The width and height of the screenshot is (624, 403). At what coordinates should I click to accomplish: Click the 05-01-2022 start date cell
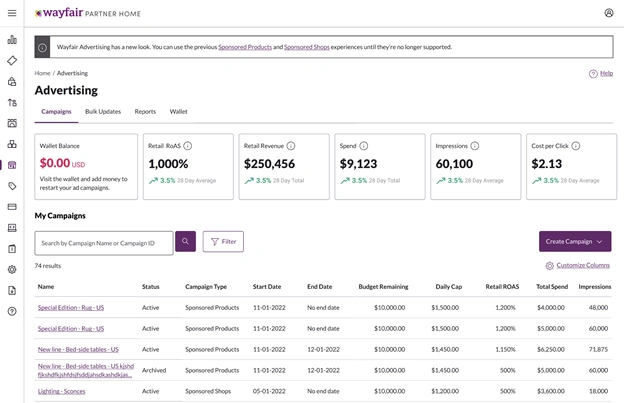point(269,391)
